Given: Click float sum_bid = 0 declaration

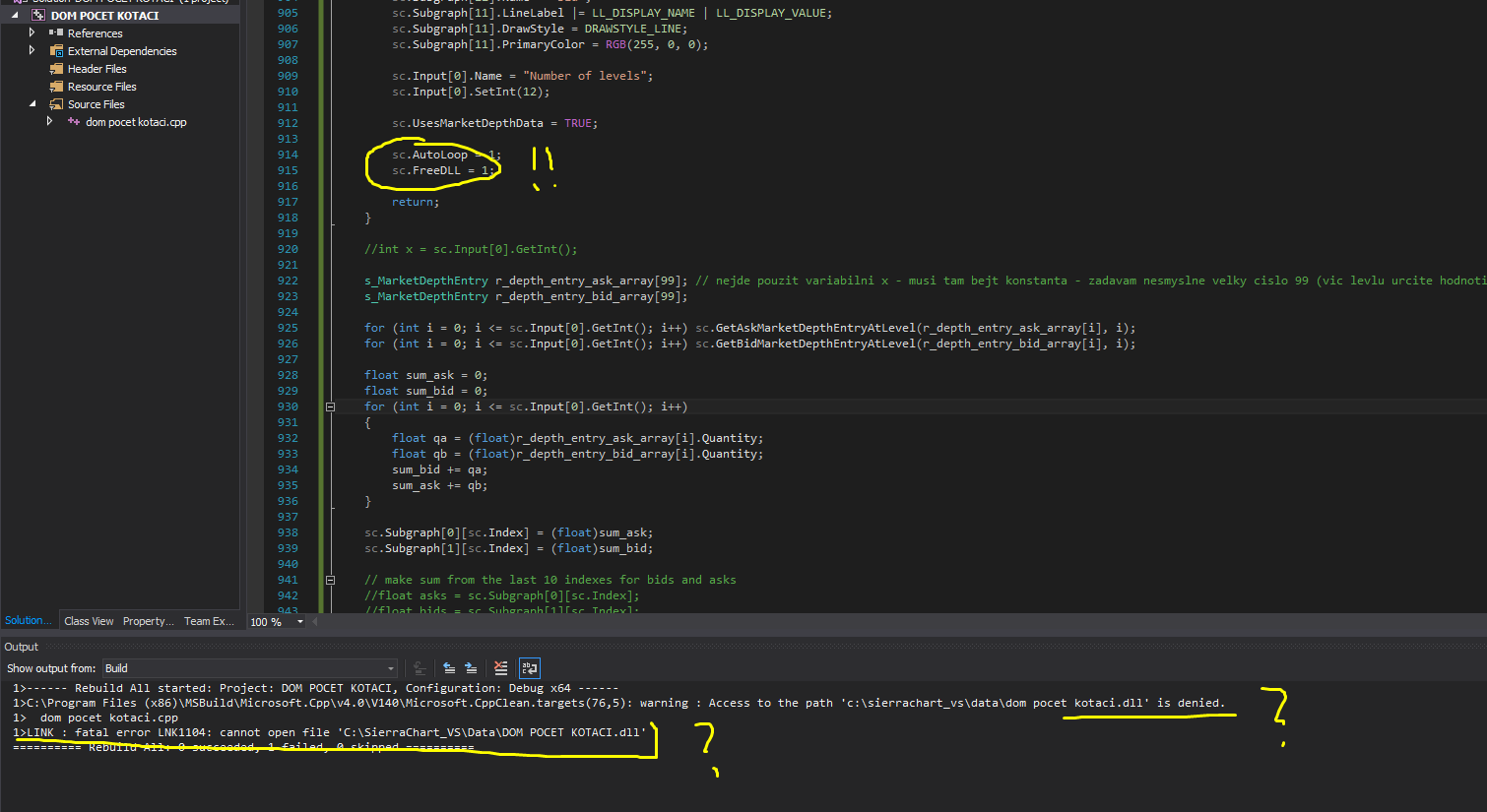Looking at the screenshot, I should (x=425, y=391).
